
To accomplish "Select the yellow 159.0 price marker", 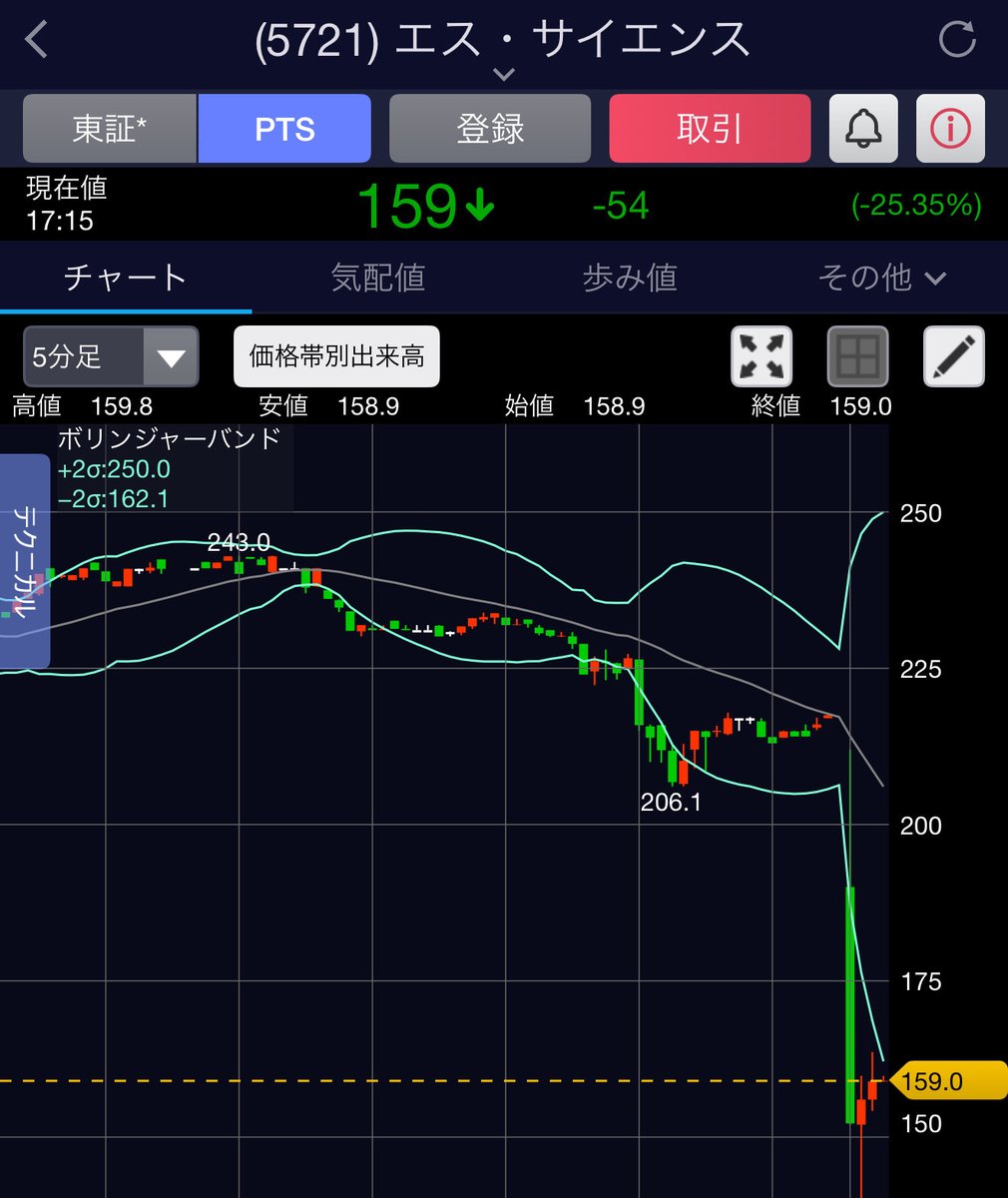I will (942, 1080).
